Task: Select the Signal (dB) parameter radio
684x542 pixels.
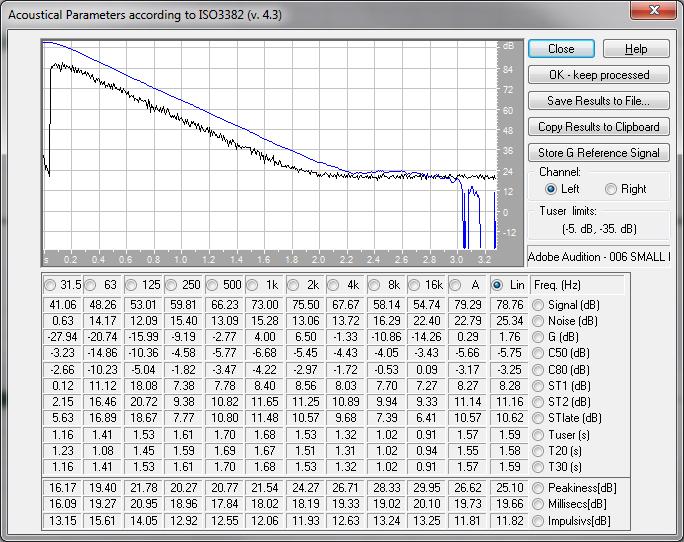Action: click(538, 305)
